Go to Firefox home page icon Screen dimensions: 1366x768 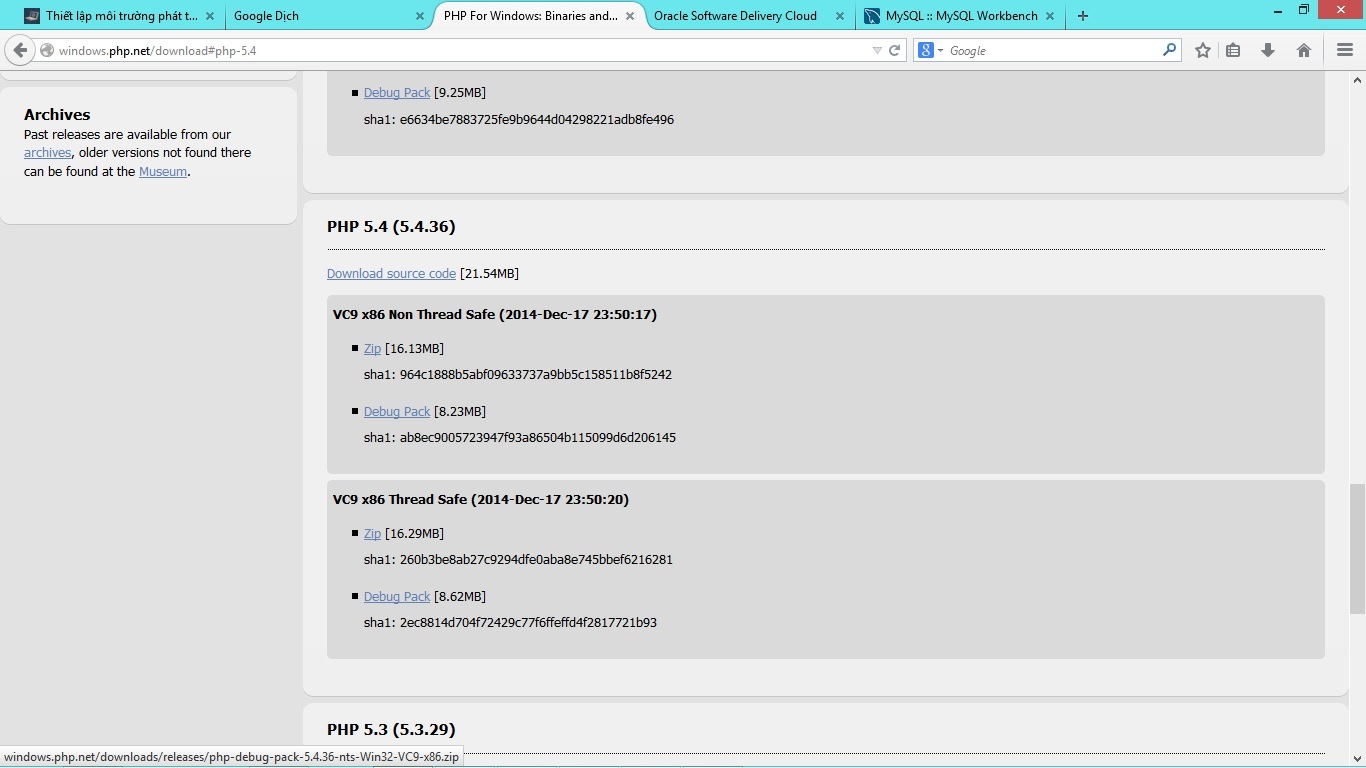pos(1304,50)
